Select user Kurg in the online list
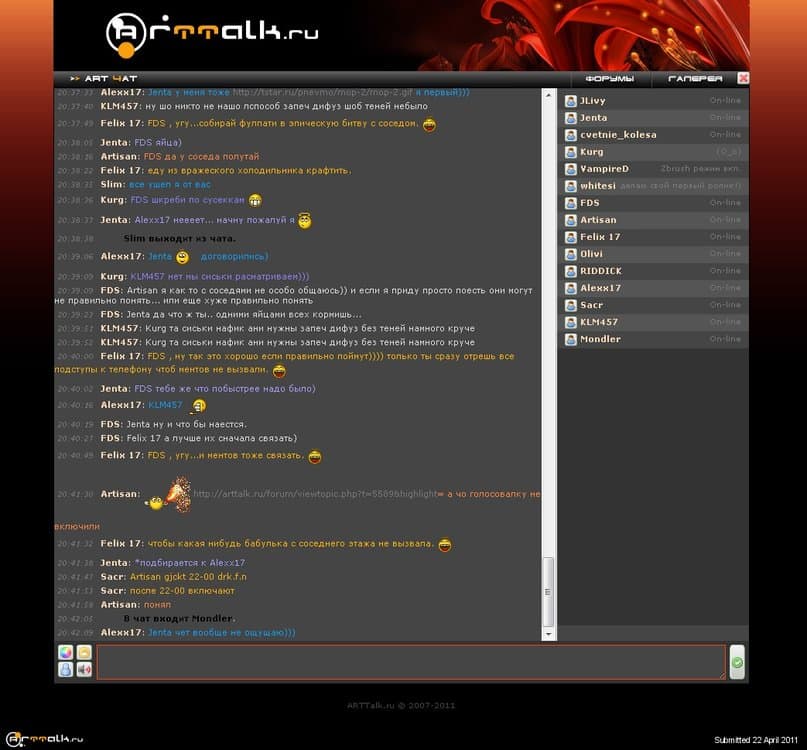Screen dimensions: 807x750 592,152
